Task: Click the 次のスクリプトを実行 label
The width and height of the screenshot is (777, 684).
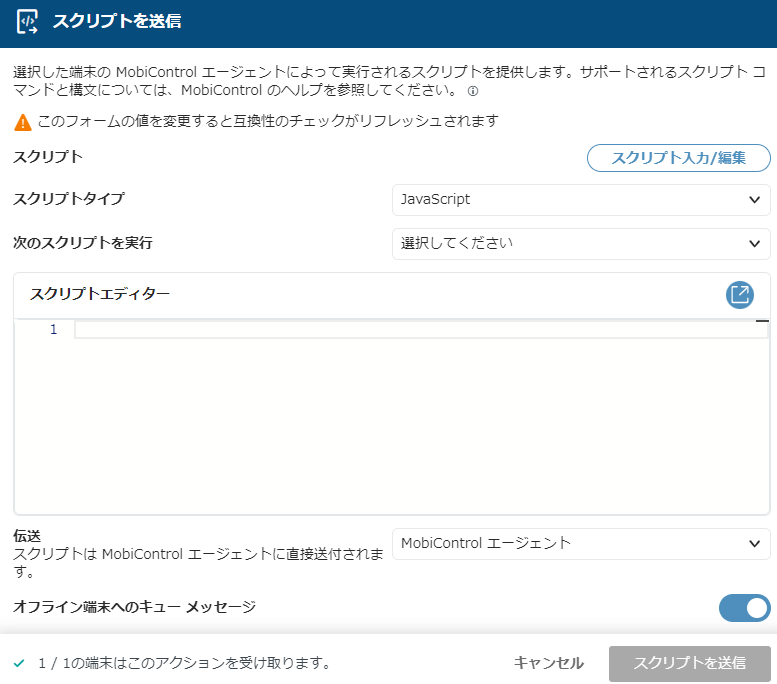Action: 83,243
